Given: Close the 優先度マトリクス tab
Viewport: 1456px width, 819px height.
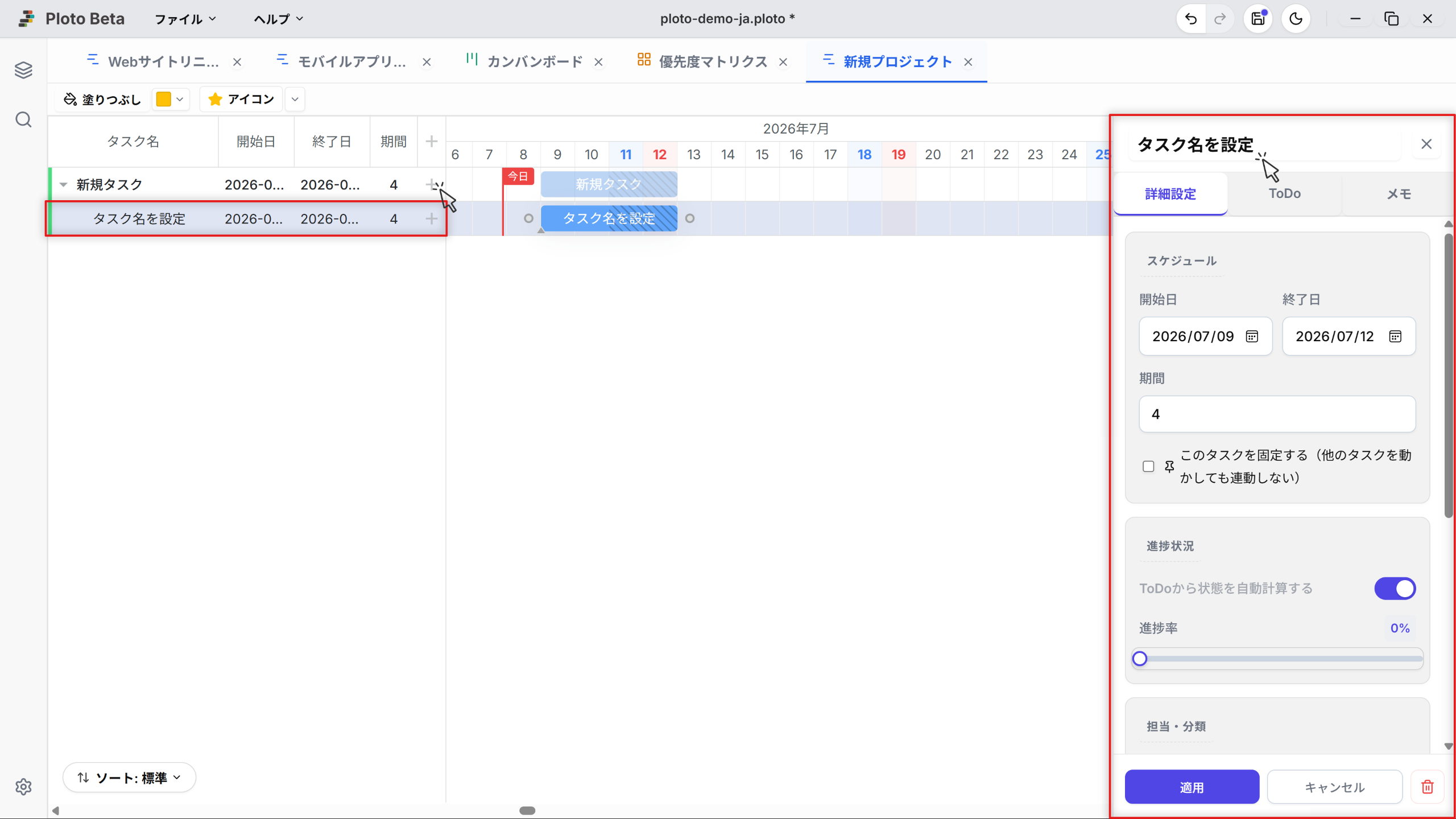Looking at the screenshot, I should [x=783, y=62].
